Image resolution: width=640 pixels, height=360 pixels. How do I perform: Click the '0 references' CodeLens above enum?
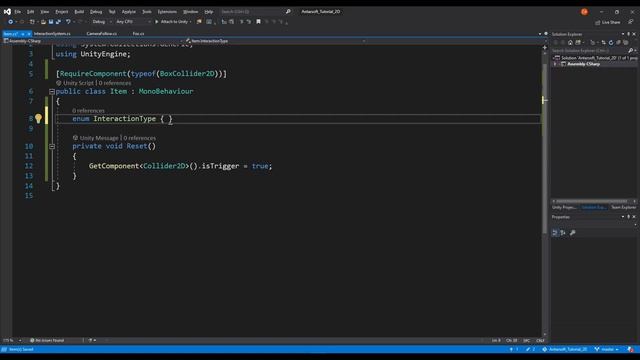coord(88,111)
